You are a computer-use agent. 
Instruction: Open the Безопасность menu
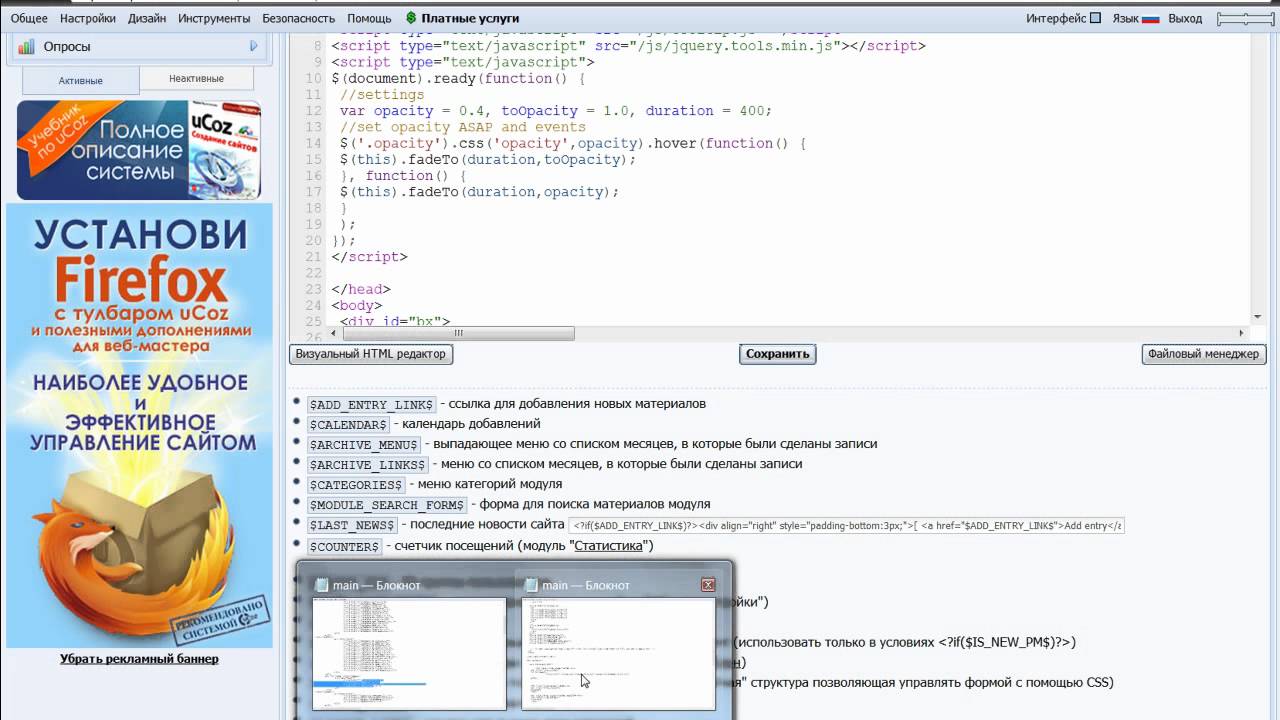coord(298,18)
